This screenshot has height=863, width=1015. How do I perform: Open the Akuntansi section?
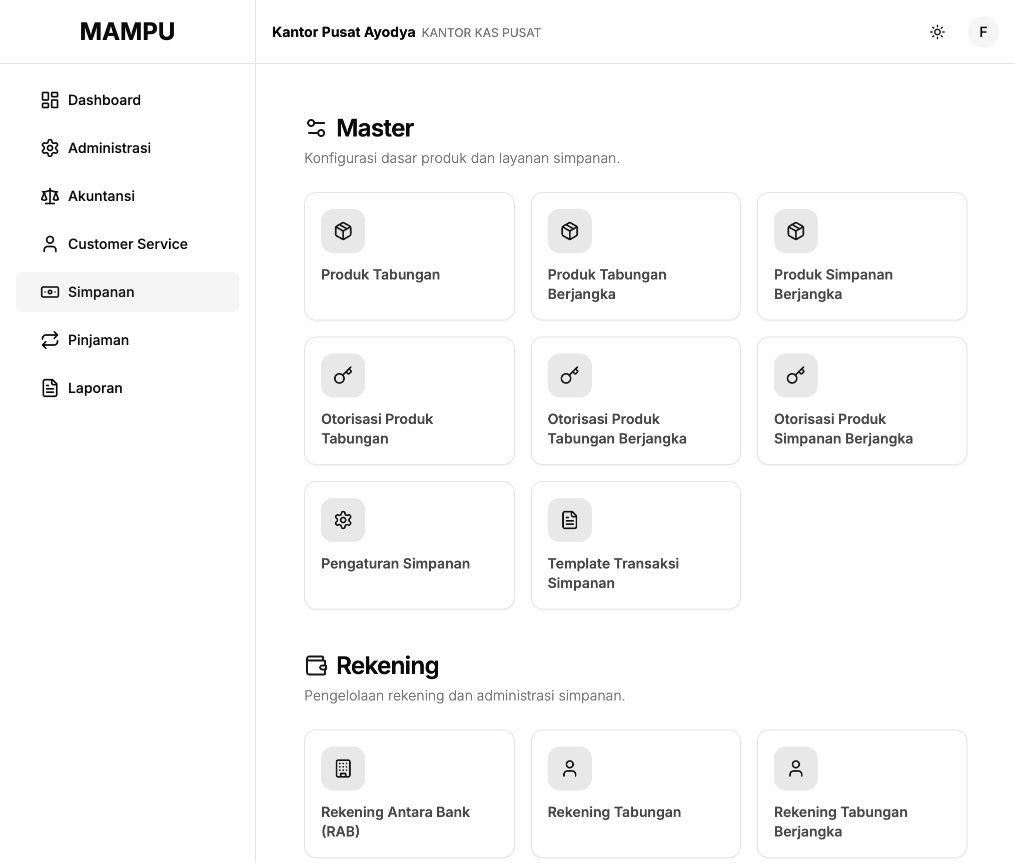tap(128, 196)
